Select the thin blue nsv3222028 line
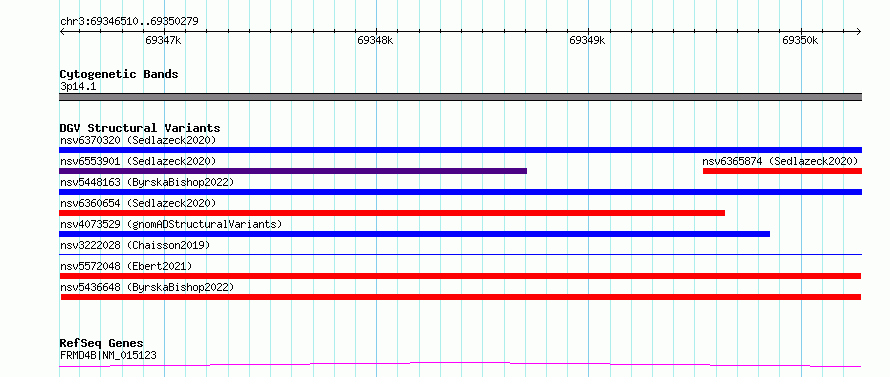Image resolution: width=890 pixels, height=377 pixels. [x=460, y=255]
